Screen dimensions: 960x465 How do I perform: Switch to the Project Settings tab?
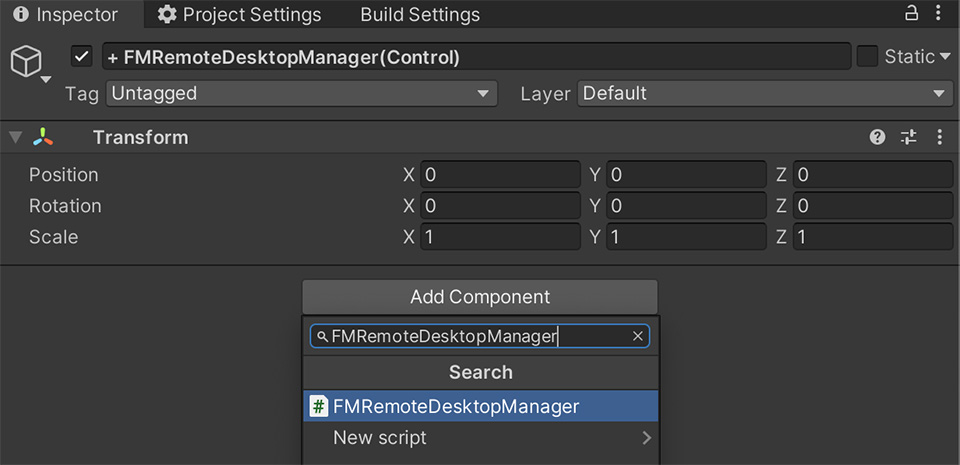pyautogui.click(x=240, y=15)
